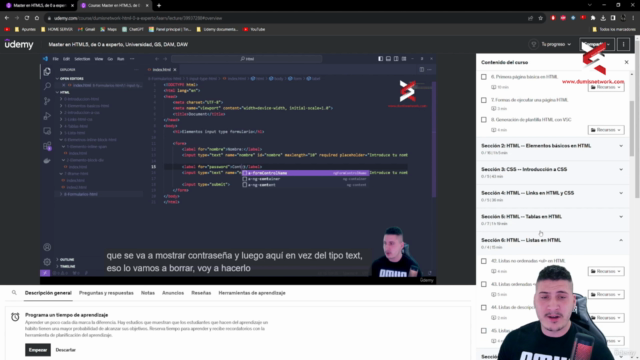Switch to the Preguntas y respuestas tab
This screenshot has width=640, height=360.
(x=106, y=293)
